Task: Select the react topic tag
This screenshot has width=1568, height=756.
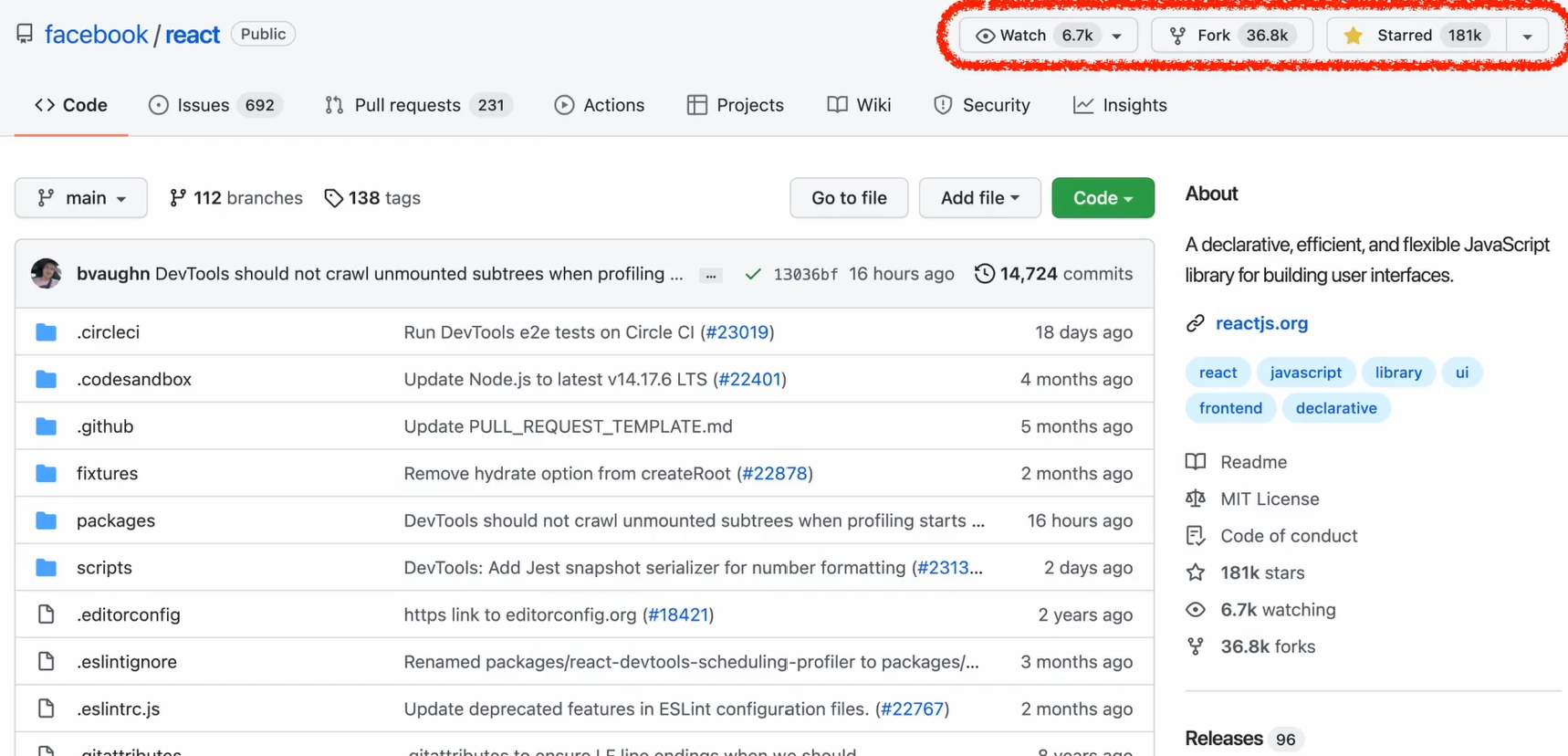Action: point(1218,373)
